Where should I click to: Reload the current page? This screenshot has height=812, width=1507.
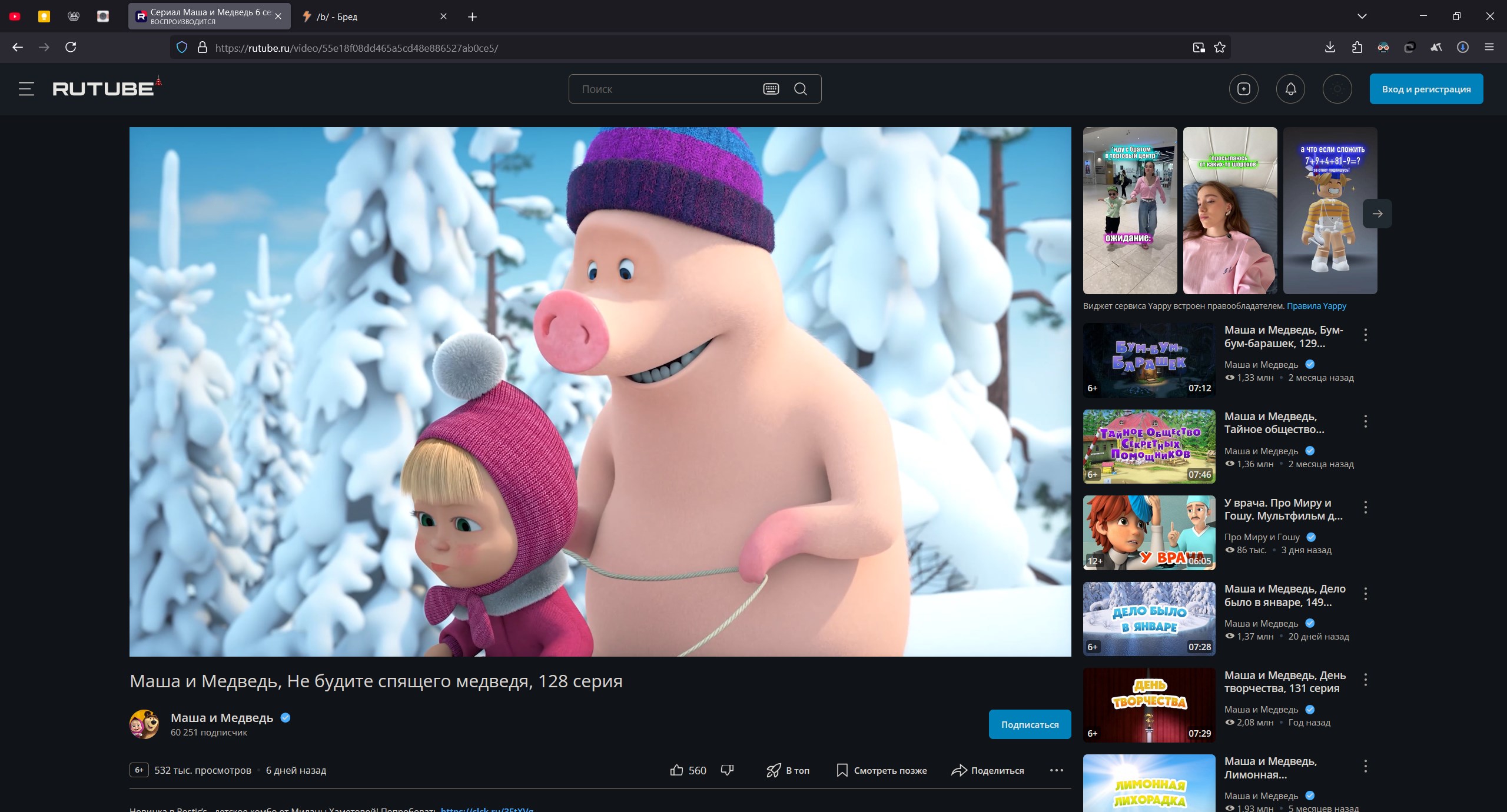point(71,47)
